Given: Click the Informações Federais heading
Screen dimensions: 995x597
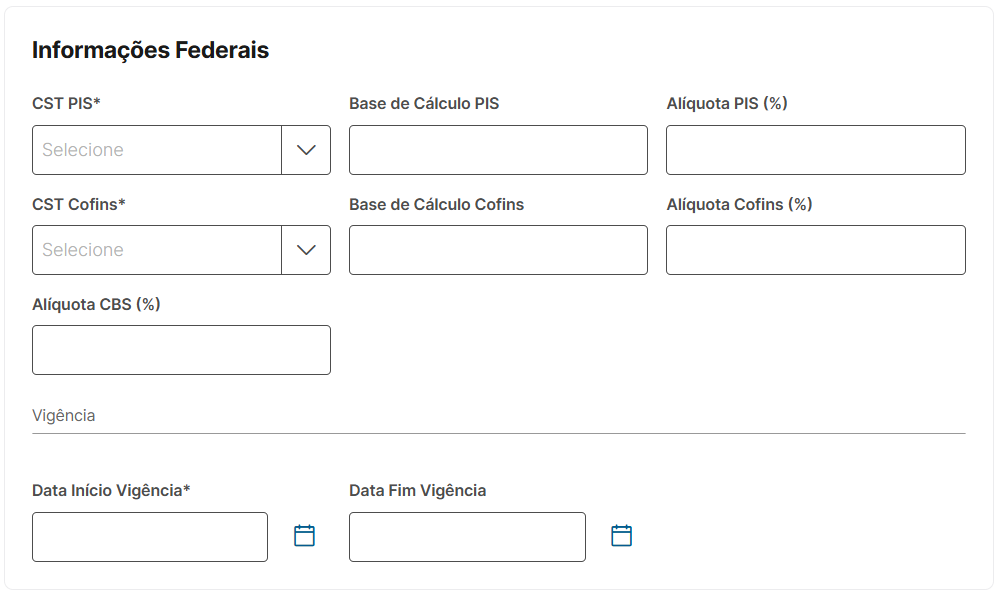Looking at the screenshot, I should click(150, 50).
